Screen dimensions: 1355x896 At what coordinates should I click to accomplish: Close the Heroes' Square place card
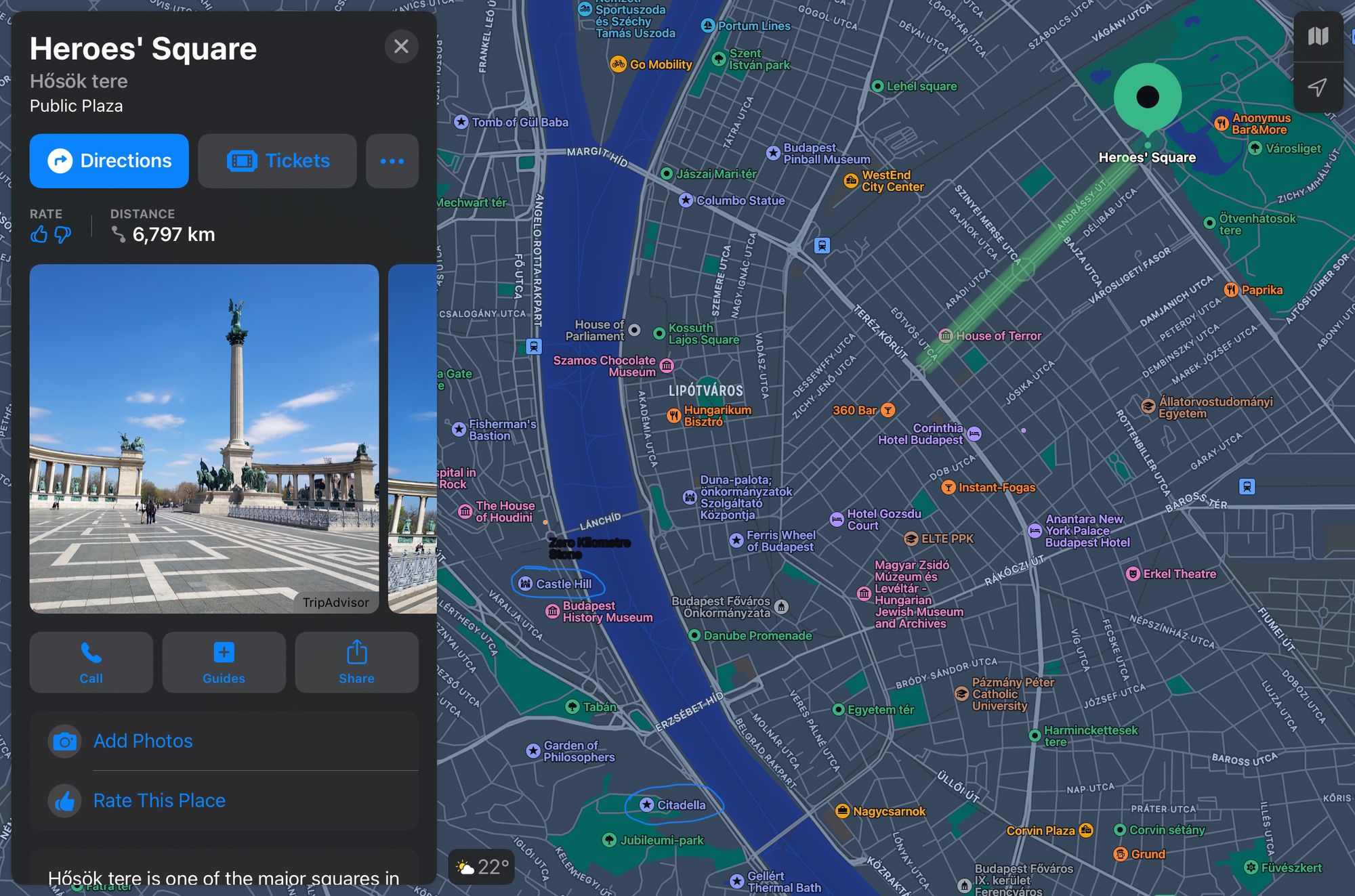[x=401, y=47]
